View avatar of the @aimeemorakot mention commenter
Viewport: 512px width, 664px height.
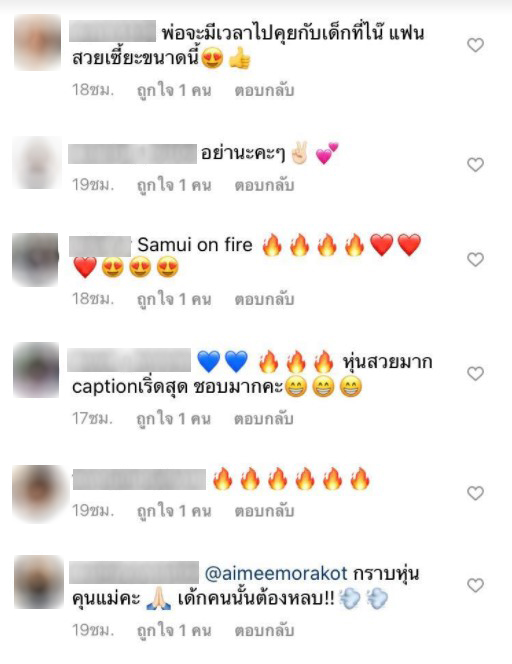point(39,582)
